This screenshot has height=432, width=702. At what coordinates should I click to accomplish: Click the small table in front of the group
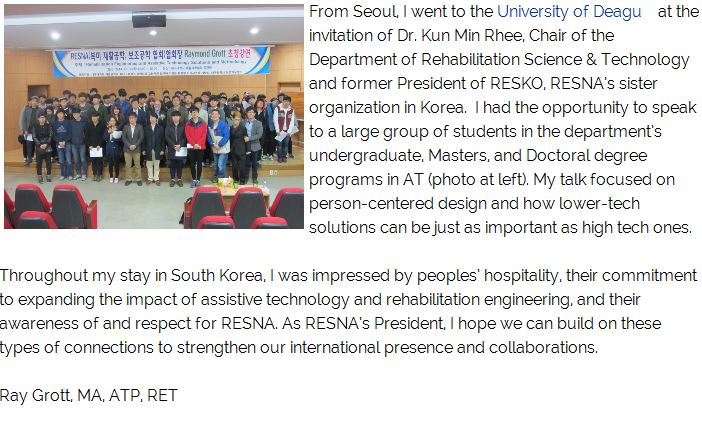point(242,188)
